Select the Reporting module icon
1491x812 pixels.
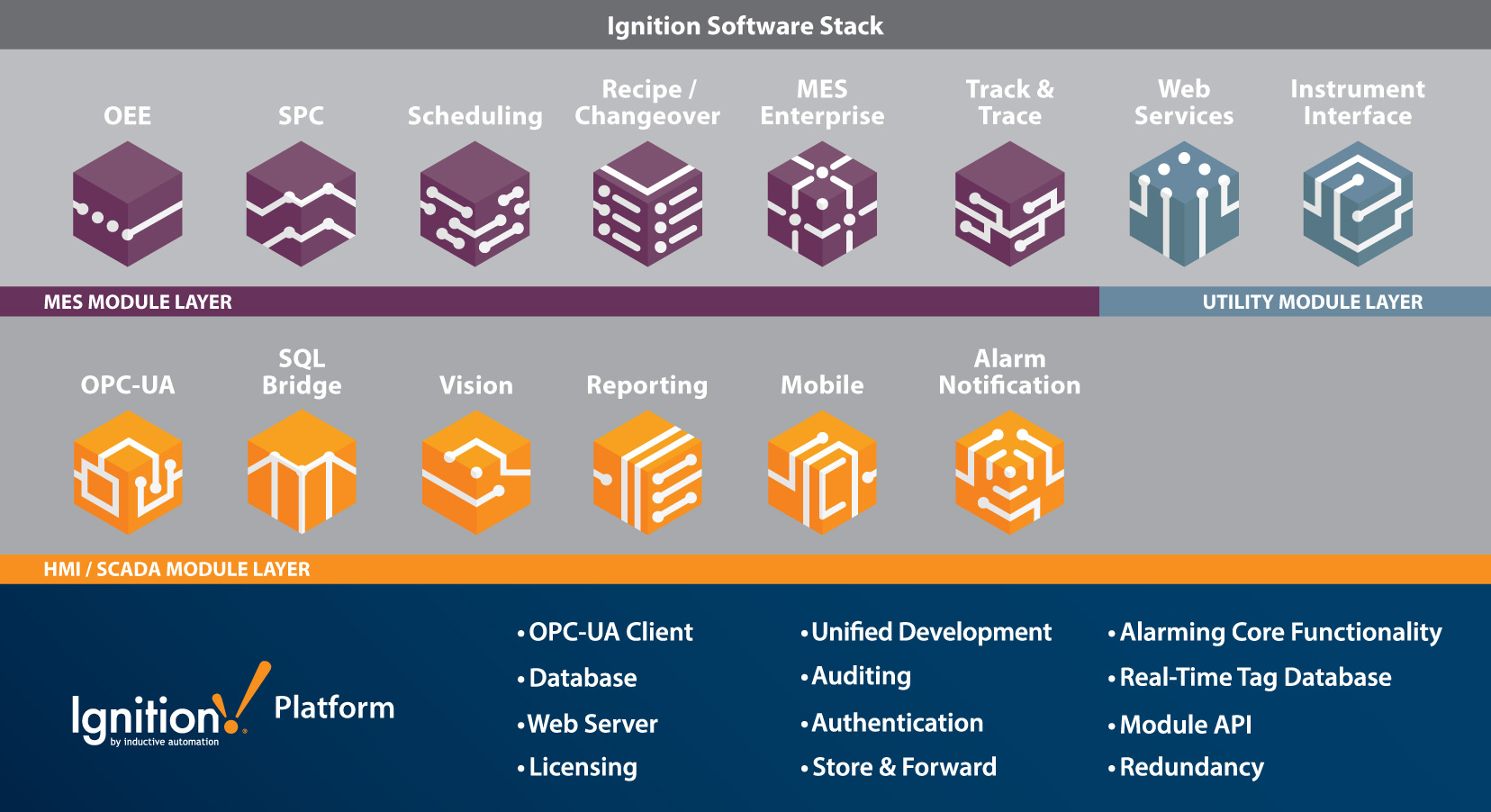click(647, 474)
